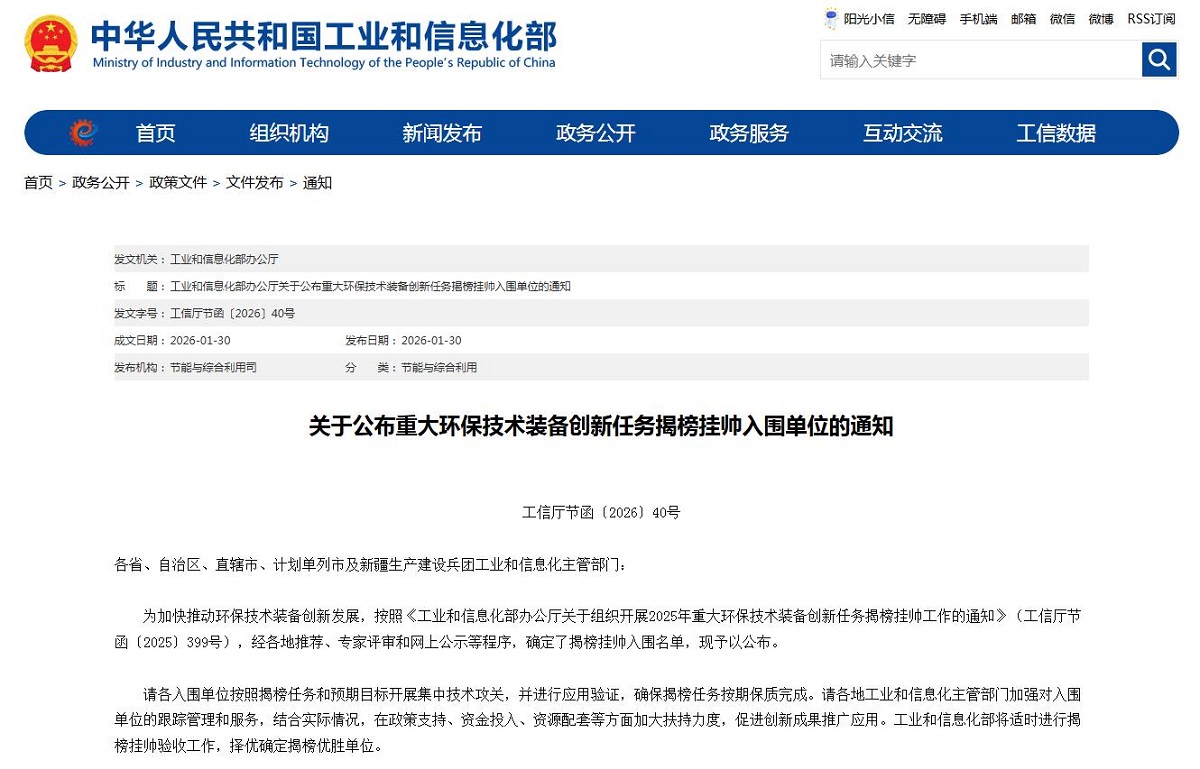Viewport: 1200px width, 769px height.
Task: Open the 微博 Weibo link
Action: (x=1101, y=18)
